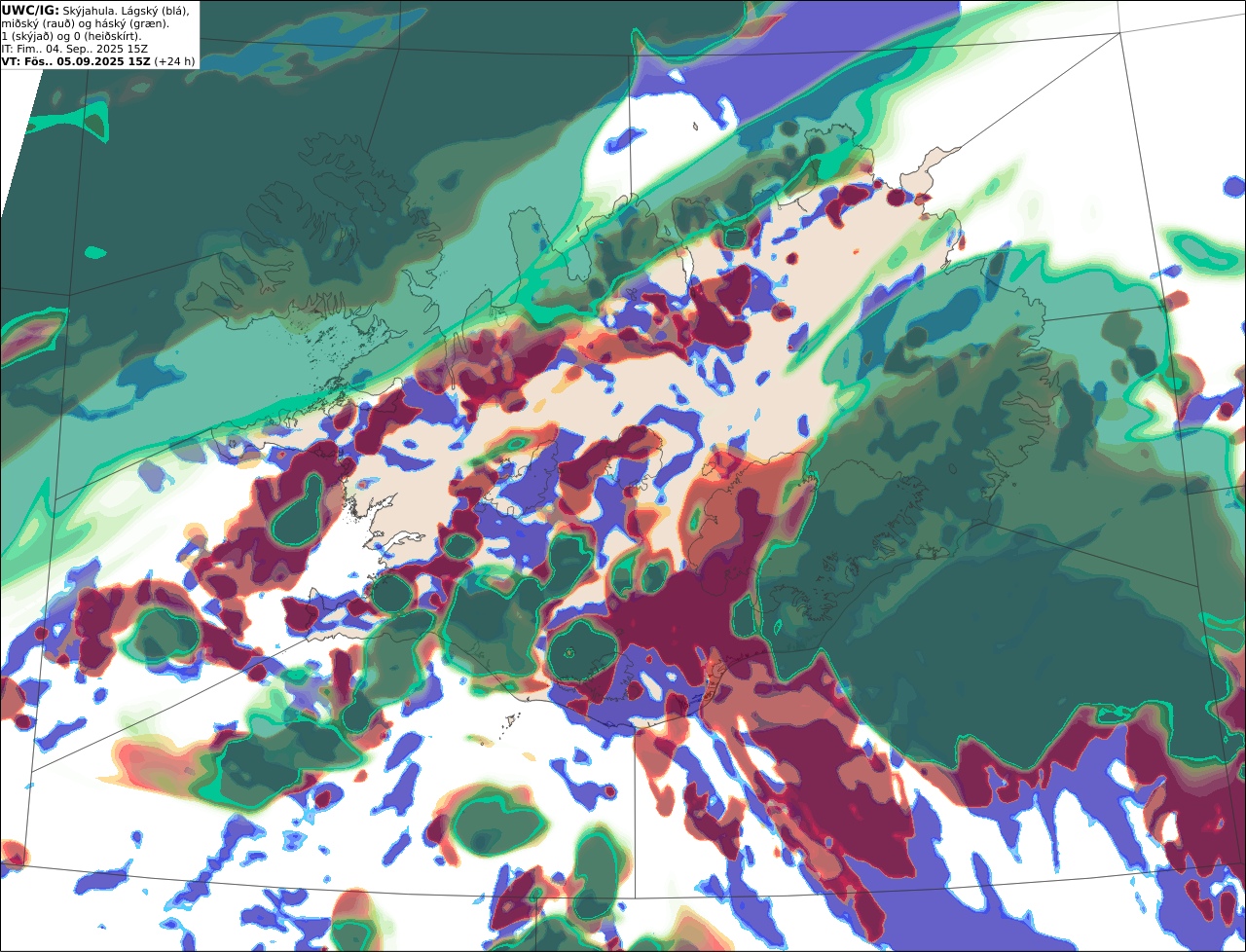Click valid time 'VT: Fös.. 05.09.2025 15Z'
This screenshot has height=952, width=1246.
pos(76,60)
